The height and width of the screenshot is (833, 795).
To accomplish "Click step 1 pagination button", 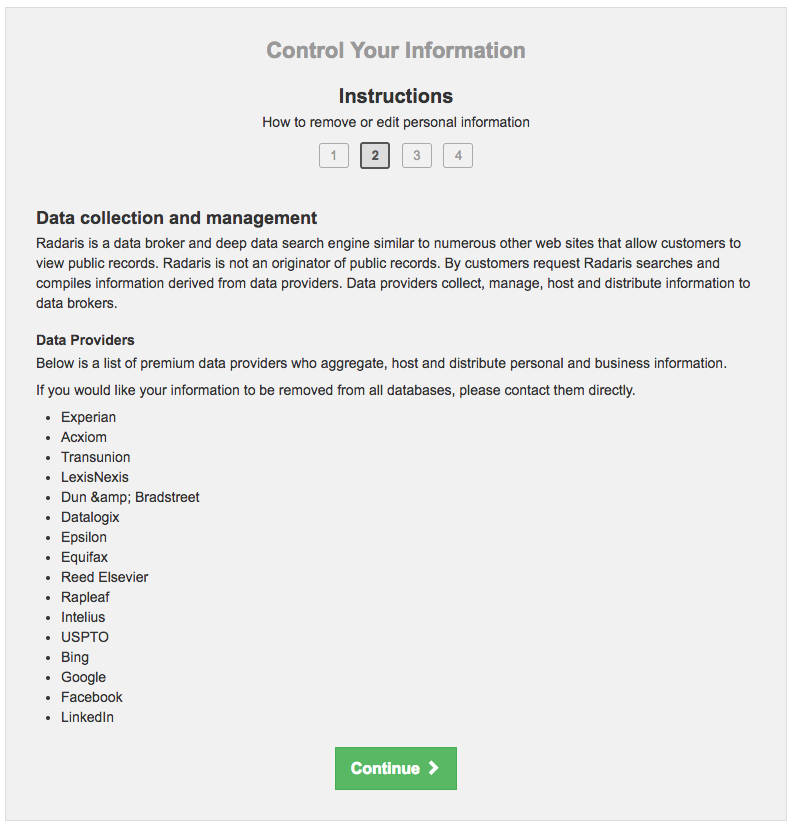I will (x=334, y=155).
